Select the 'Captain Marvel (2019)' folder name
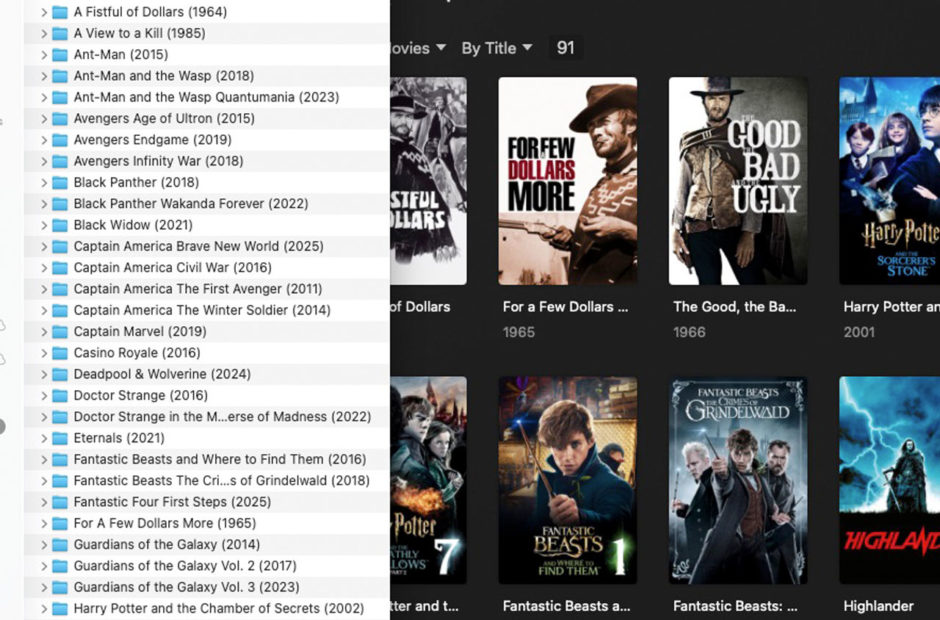940x620 pixels. click(x=140, y=332)
